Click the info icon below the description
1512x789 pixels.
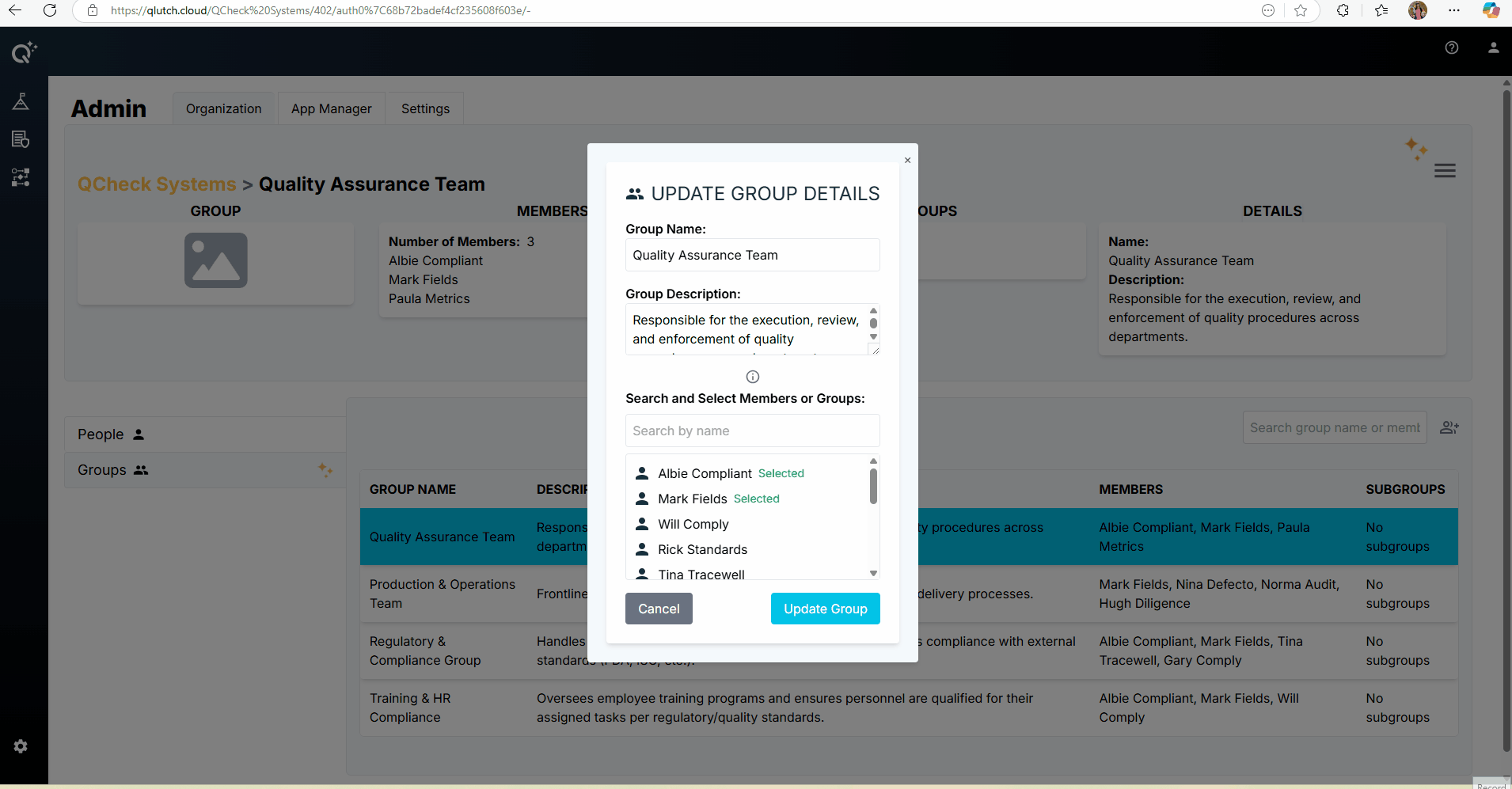(752, 377)
